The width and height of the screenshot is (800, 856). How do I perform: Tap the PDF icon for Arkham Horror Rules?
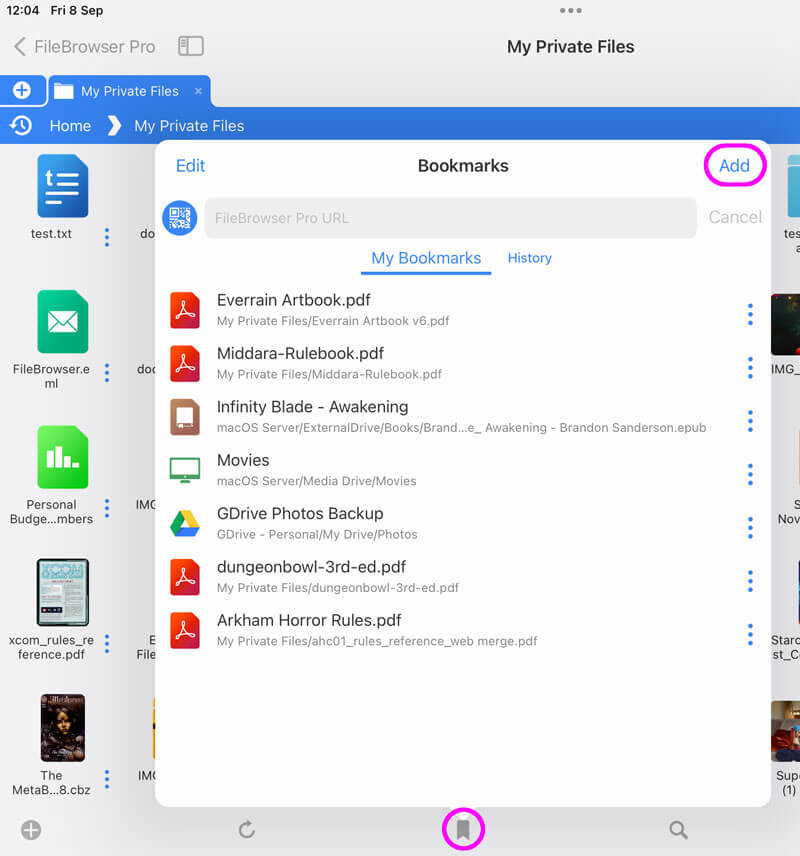pos(185,630)
